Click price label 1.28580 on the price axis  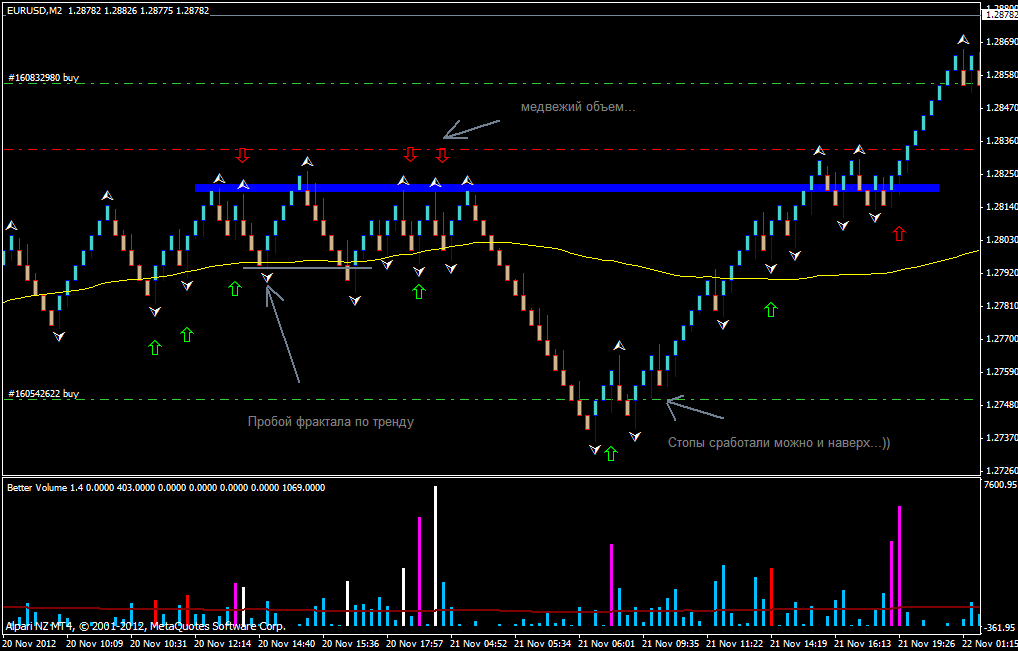(x=1001, y=75)
